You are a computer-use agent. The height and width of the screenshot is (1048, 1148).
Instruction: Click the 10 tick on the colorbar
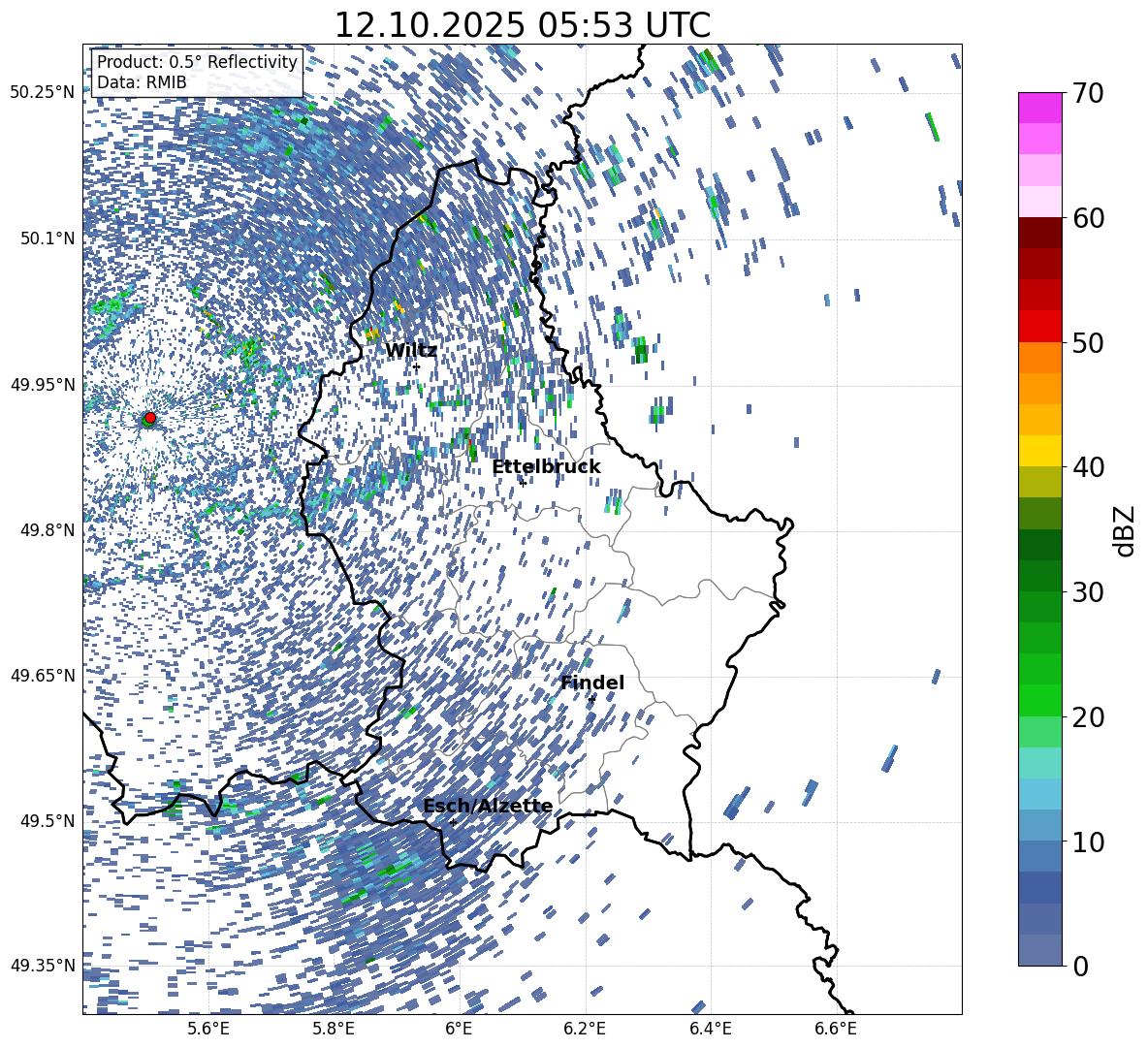point(1088,842)
